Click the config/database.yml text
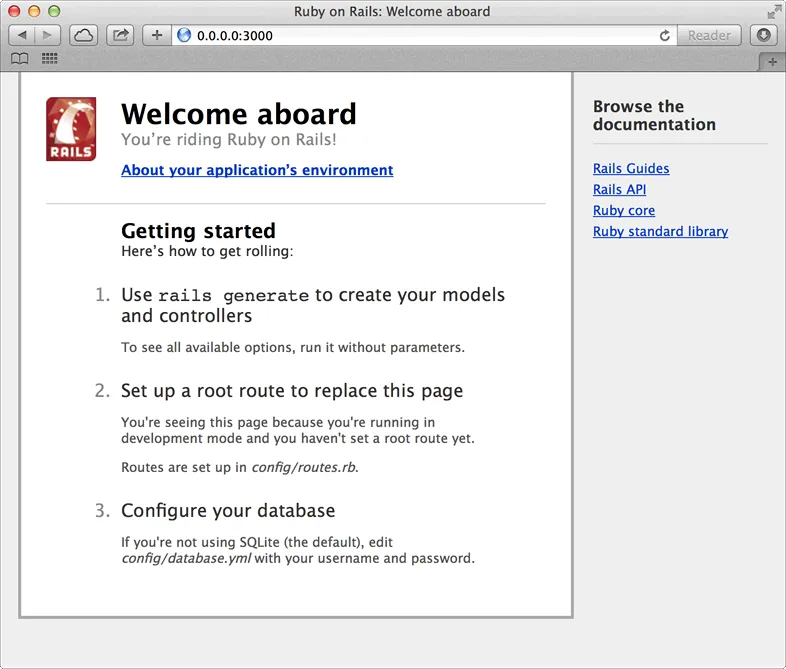This screenshot has width=786, height=669. 186,558
